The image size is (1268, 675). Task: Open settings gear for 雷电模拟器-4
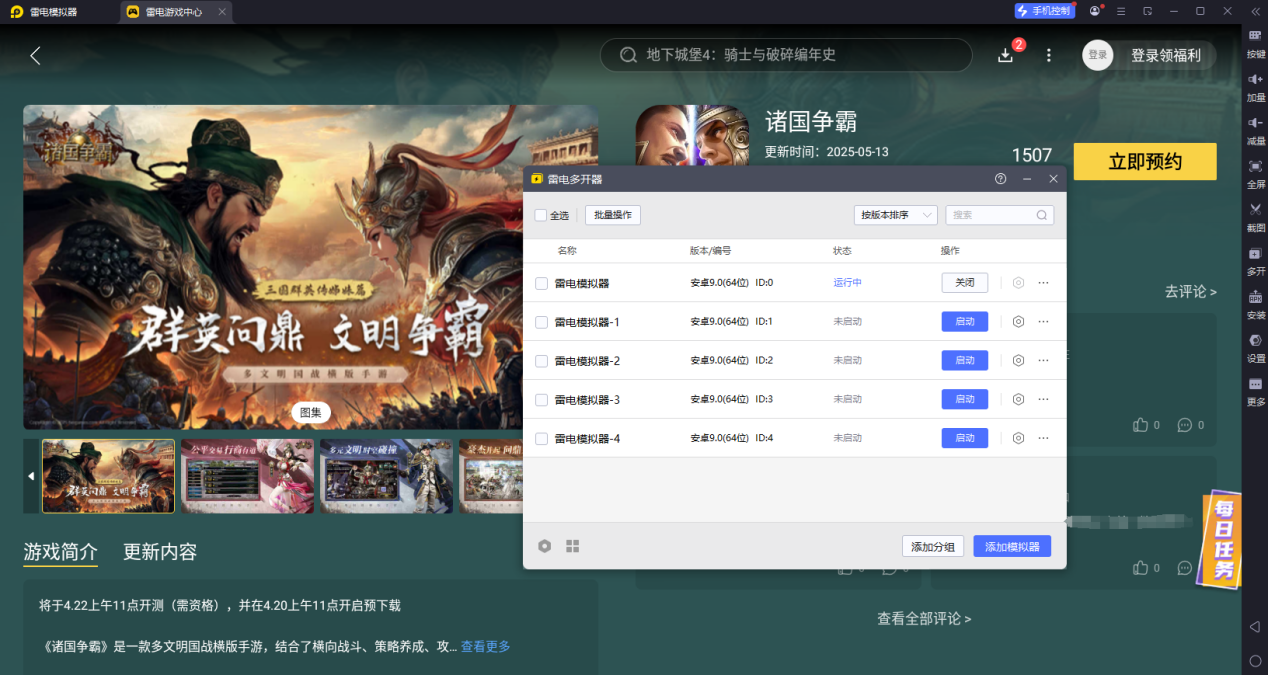pos(1018,438)
